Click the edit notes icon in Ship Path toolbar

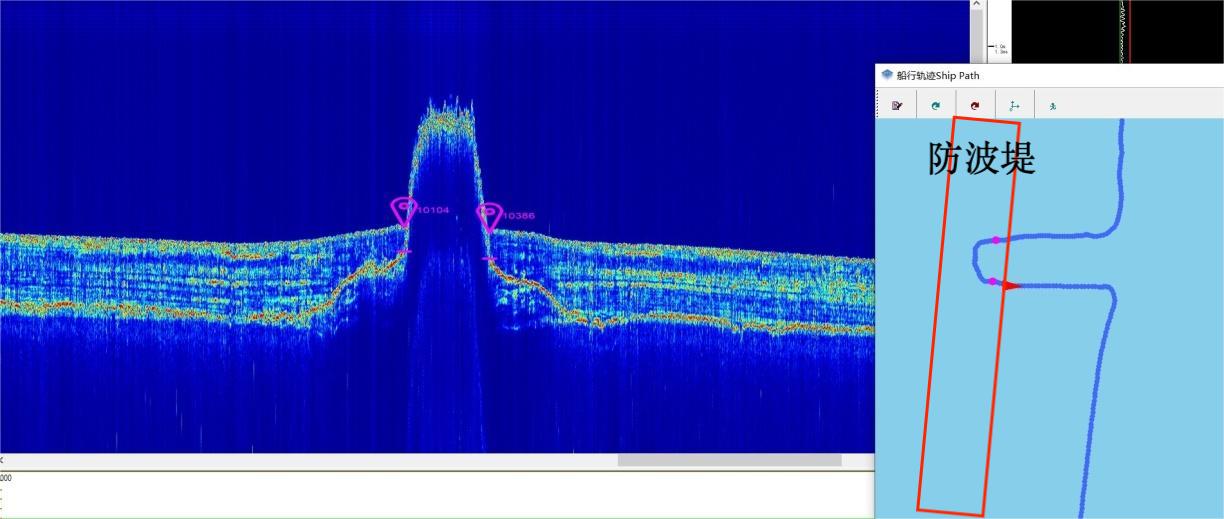pyautogui.click(x=897, y=105)
